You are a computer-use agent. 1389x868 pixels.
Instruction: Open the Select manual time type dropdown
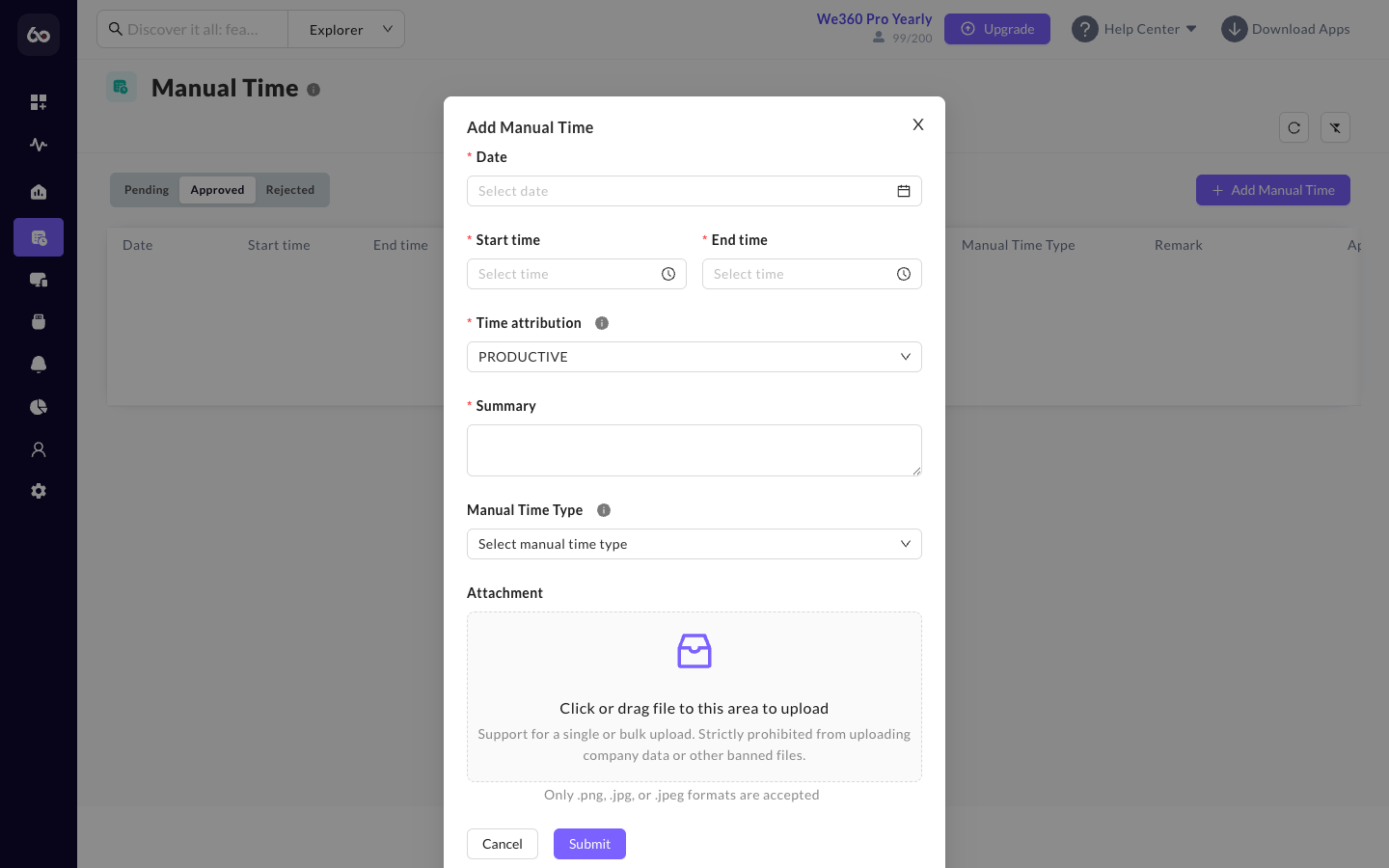point(694,544)
